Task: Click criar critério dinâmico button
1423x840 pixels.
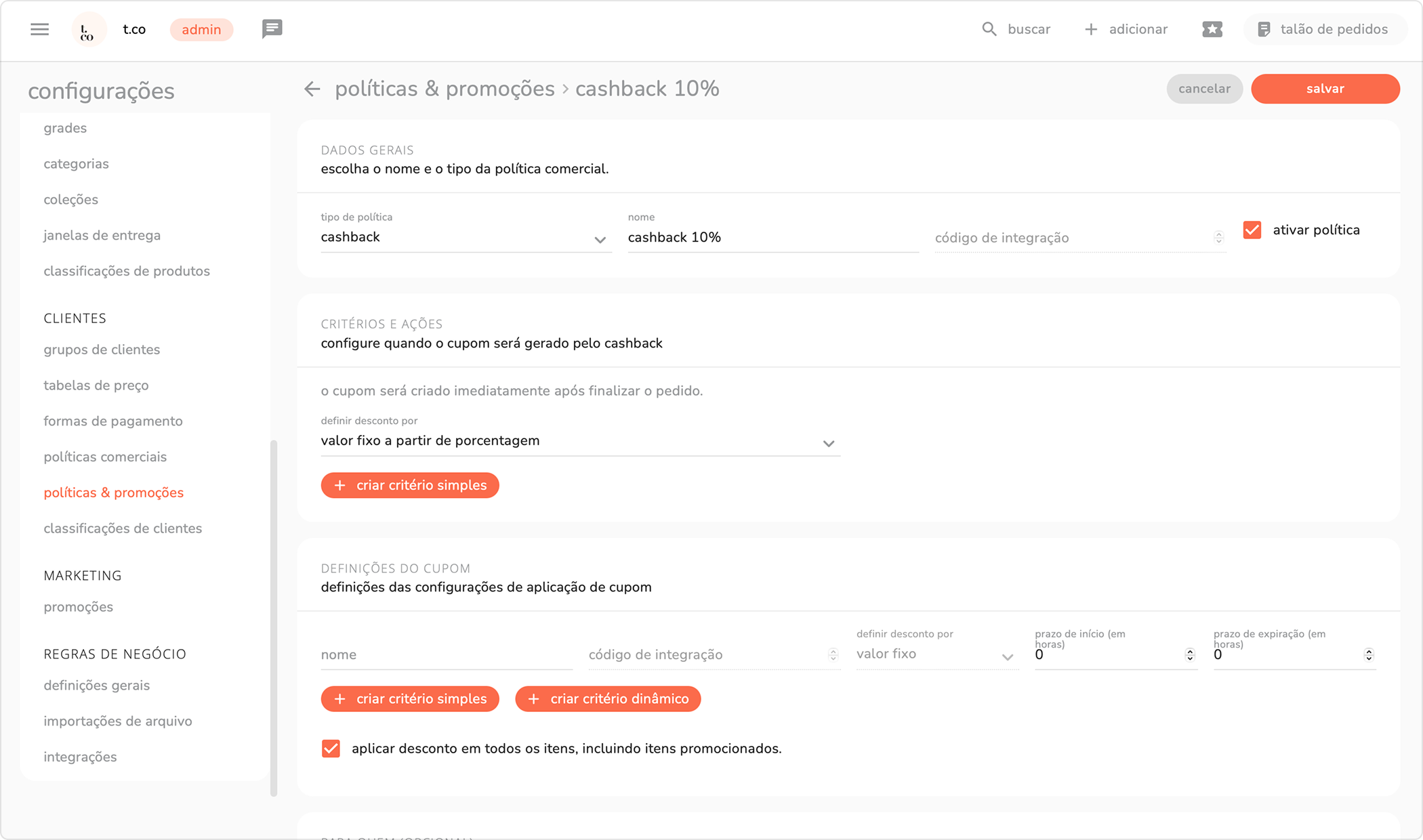Action: [608, 699]
